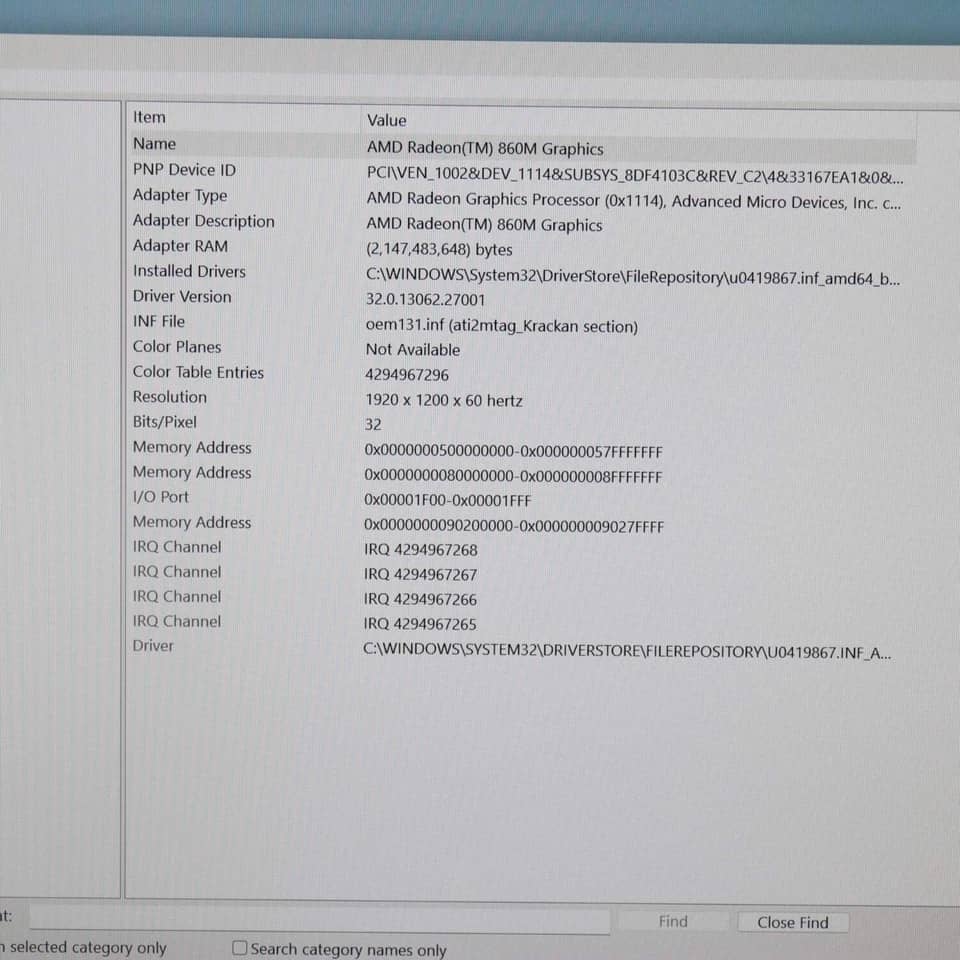
Task: Select the last Driver row label
Action: click(153, 646)
